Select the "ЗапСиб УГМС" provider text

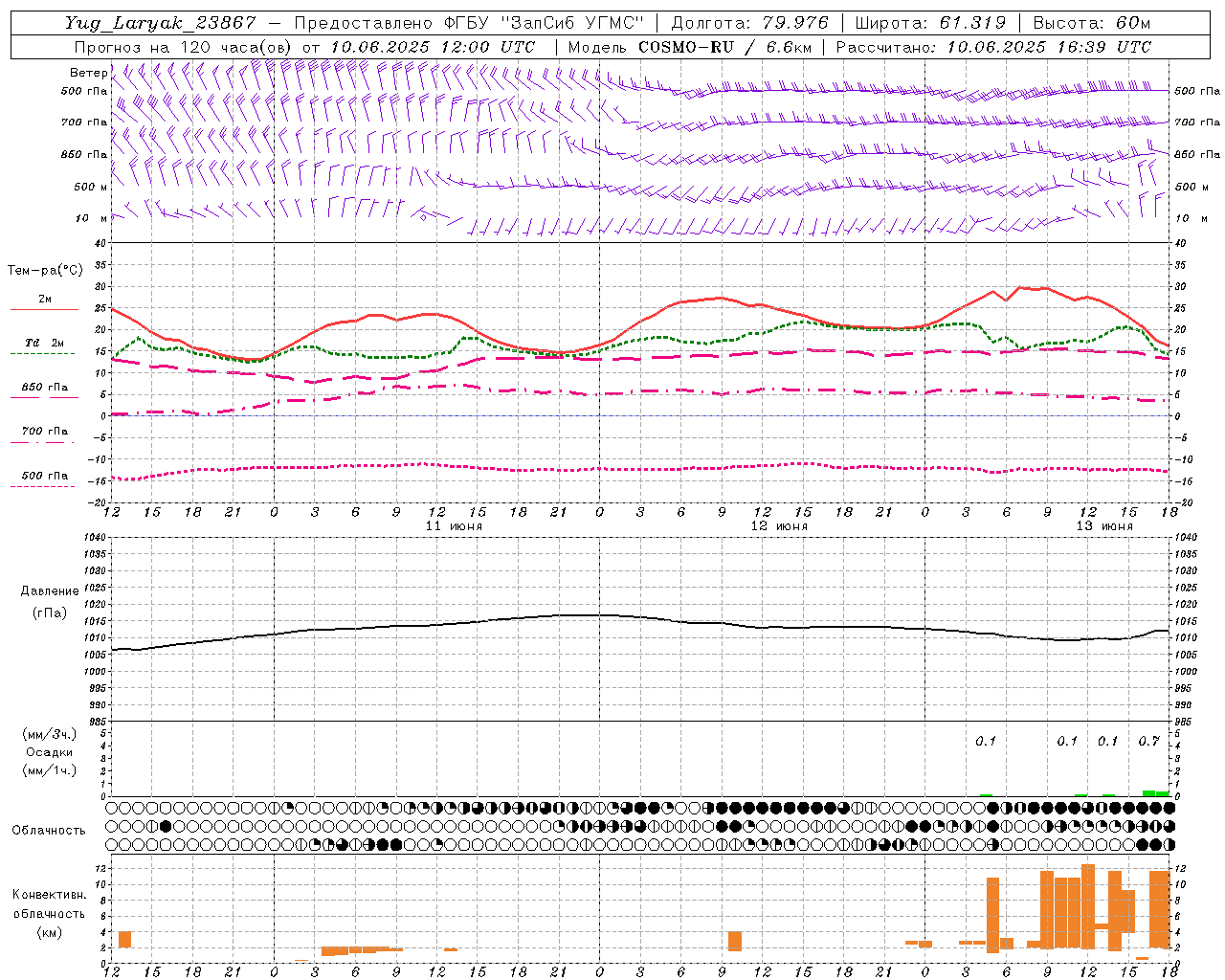pos(573,23)
